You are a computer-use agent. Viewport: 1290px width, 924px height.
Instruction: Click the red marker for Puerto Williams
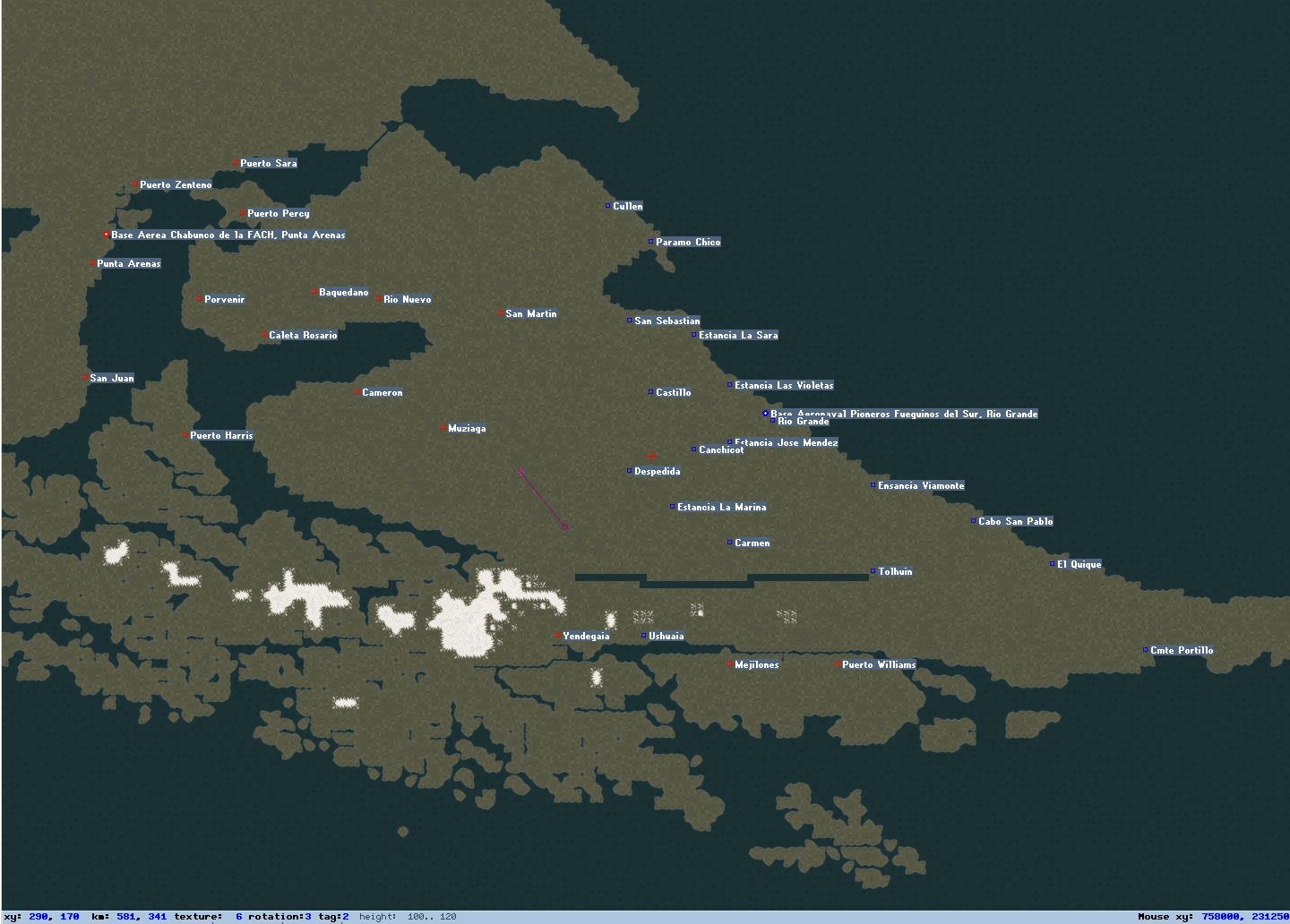click(838, 664)
